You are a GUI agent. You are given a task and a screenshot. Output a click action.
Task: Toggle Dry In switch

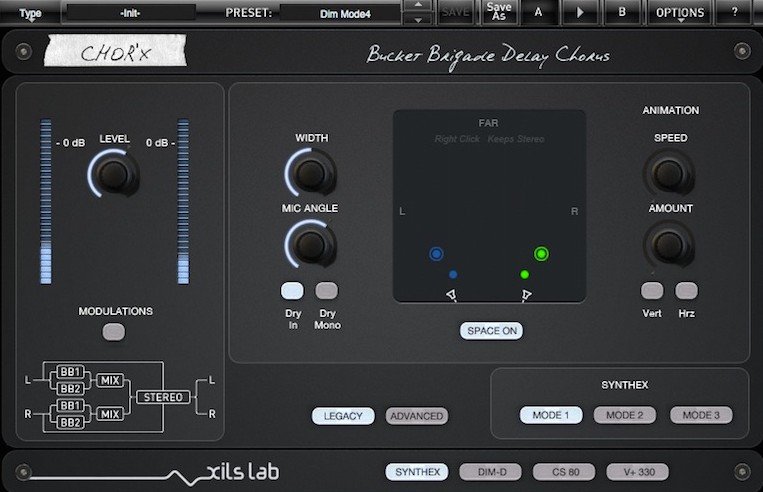(292, 291)
